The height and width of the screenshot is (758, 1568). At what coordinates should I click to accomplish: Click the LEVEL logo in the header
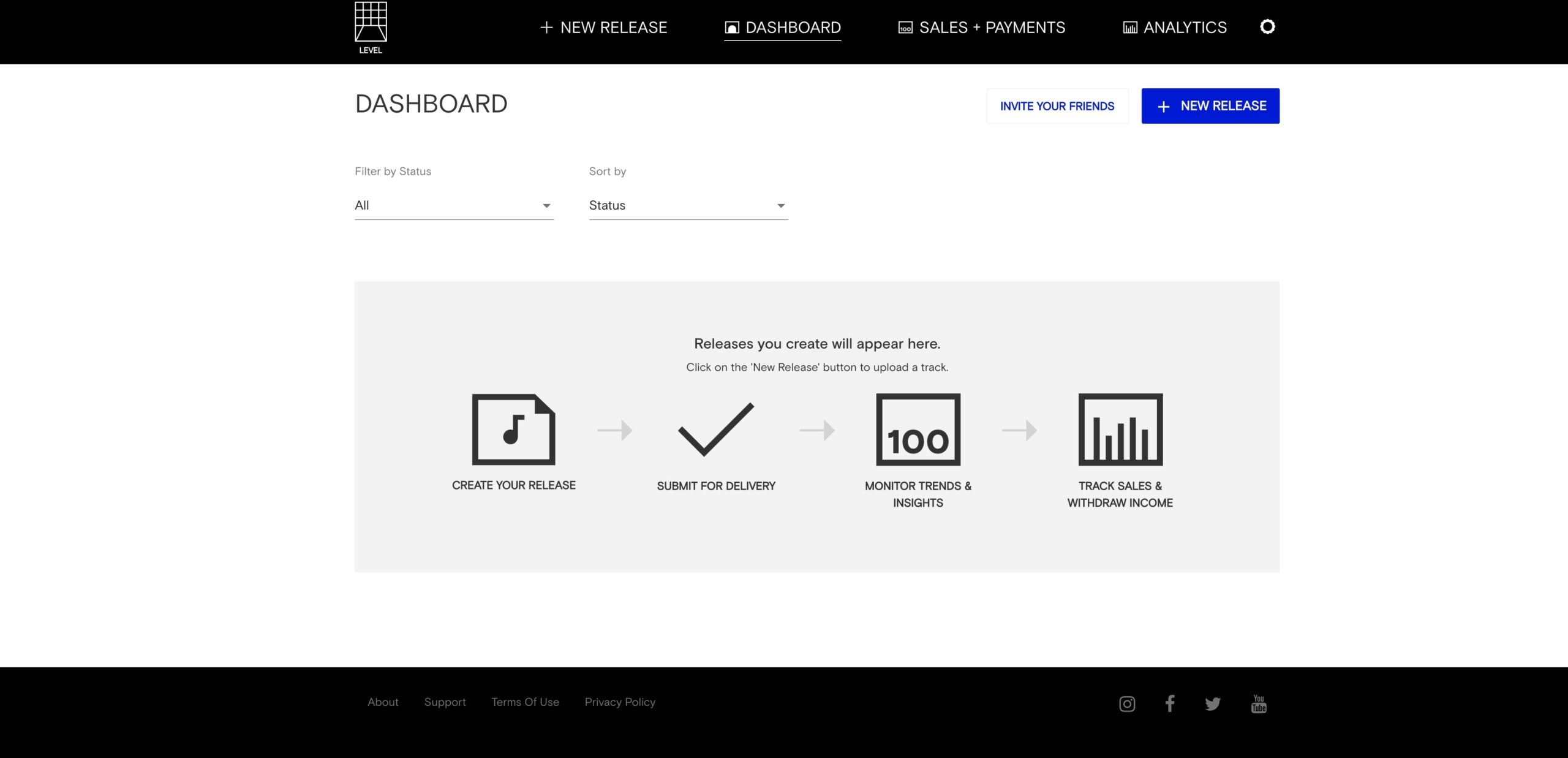pos(371,28)
